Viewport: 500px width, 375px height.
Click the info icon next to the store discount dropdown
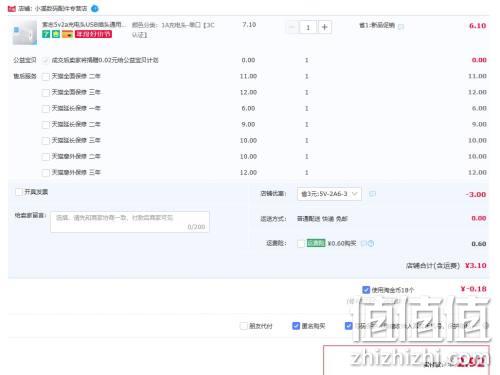[x=372, y=194]
